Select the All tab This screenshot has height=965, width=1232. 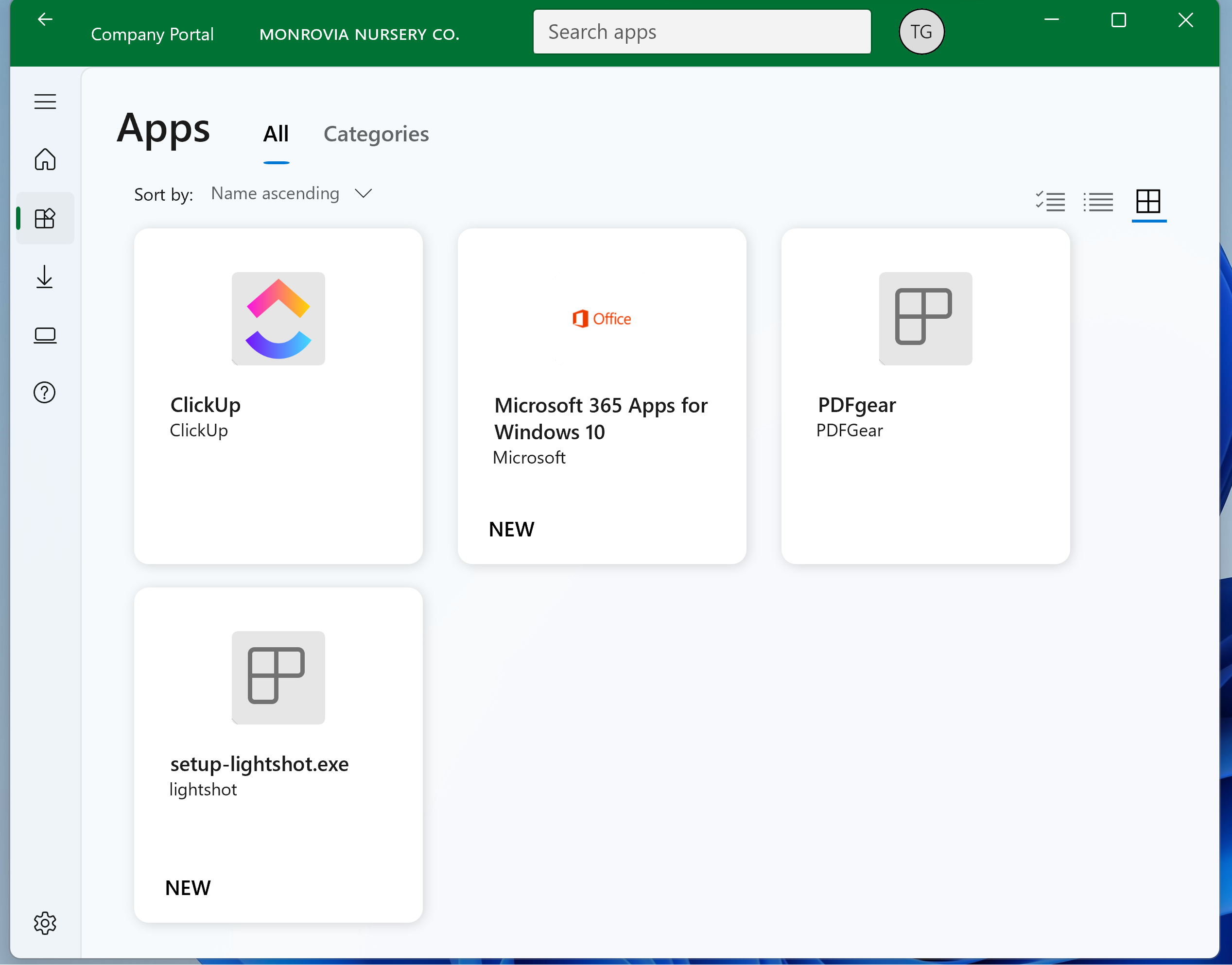[x=276, y=134]
